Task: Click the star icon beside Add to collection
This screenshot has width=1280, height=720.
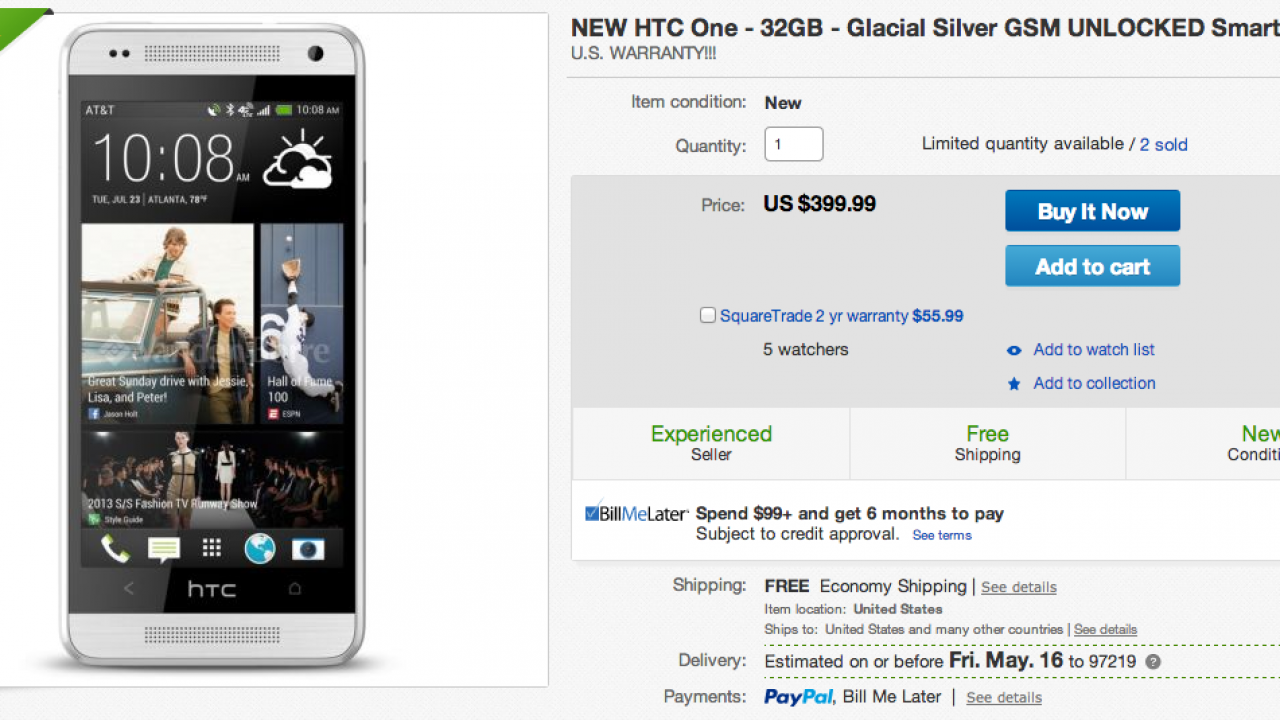Action: click(x=1014, y=384)
